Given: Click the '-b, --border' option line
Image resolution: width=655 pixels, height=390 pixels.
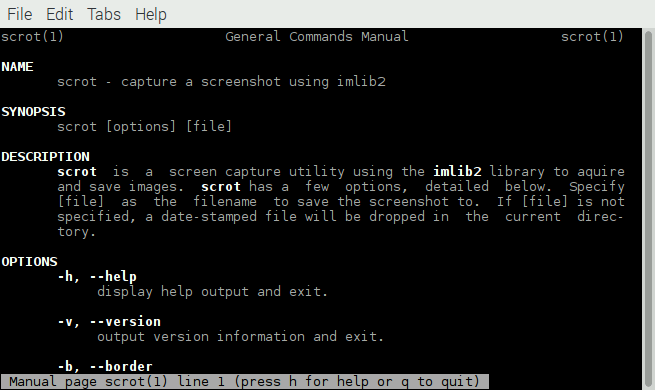Looking at the screenshot, I should pos(105,366).
